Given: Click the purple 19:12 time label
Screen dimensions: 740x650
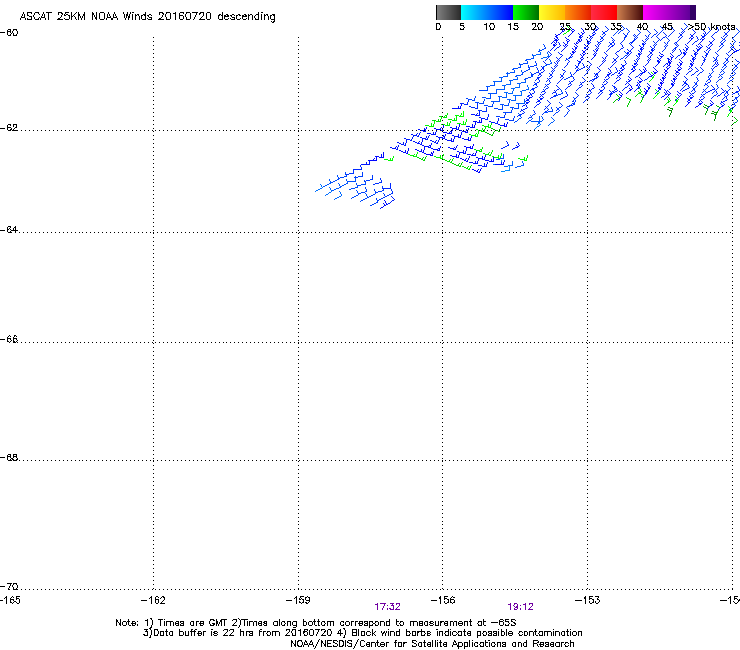Looking at the screenshot, I should point(521,607).
